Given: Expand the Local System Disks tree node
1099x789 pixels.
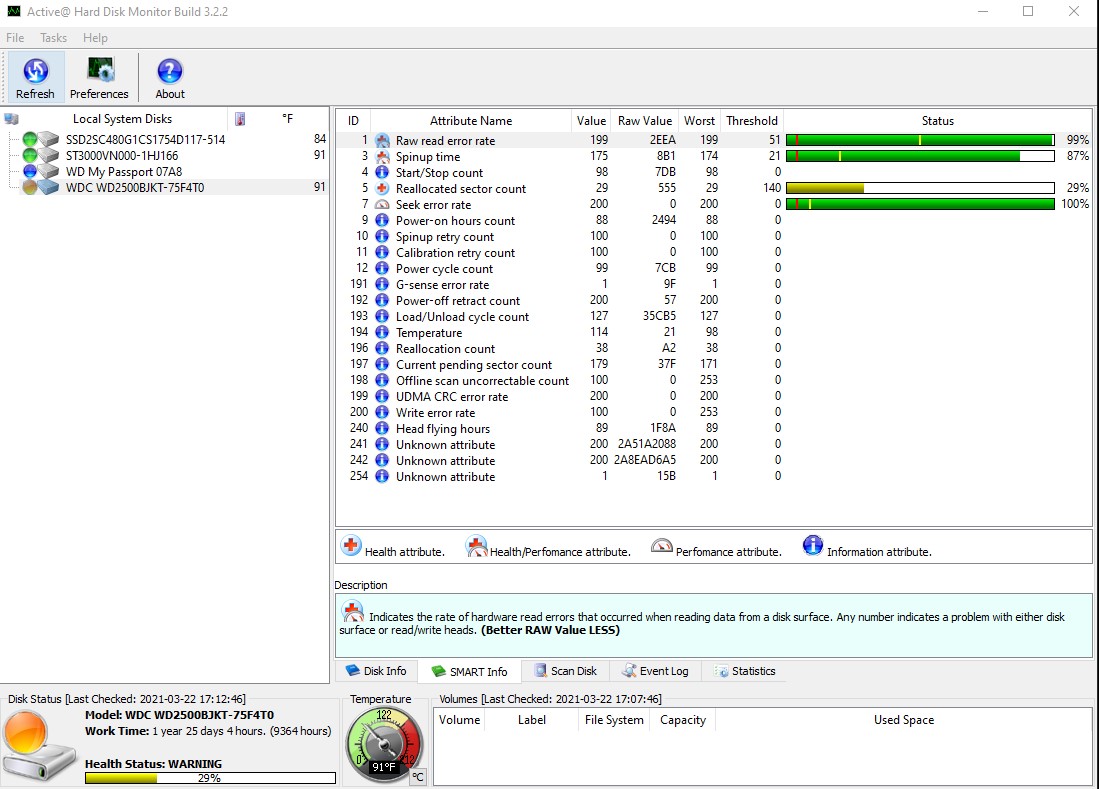Looking at the screenshot, I should pyautogui.click(x=10, y=118).
